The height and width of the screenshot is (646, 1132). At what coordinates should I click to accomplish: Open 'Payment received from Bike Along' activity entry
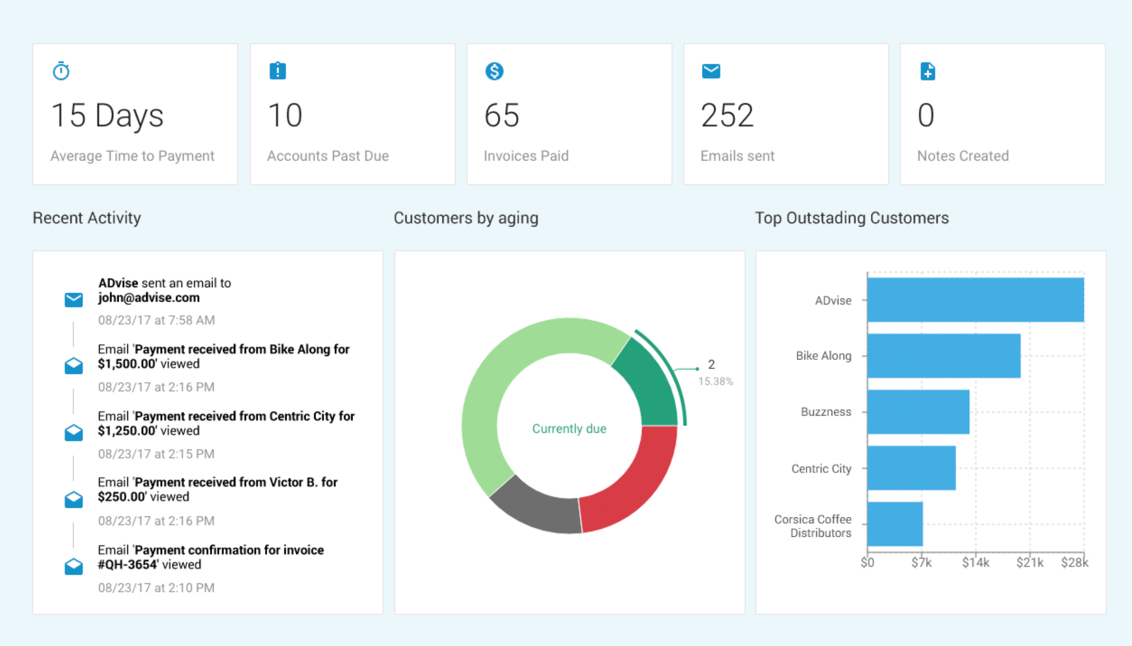click(x=224, y=357)
